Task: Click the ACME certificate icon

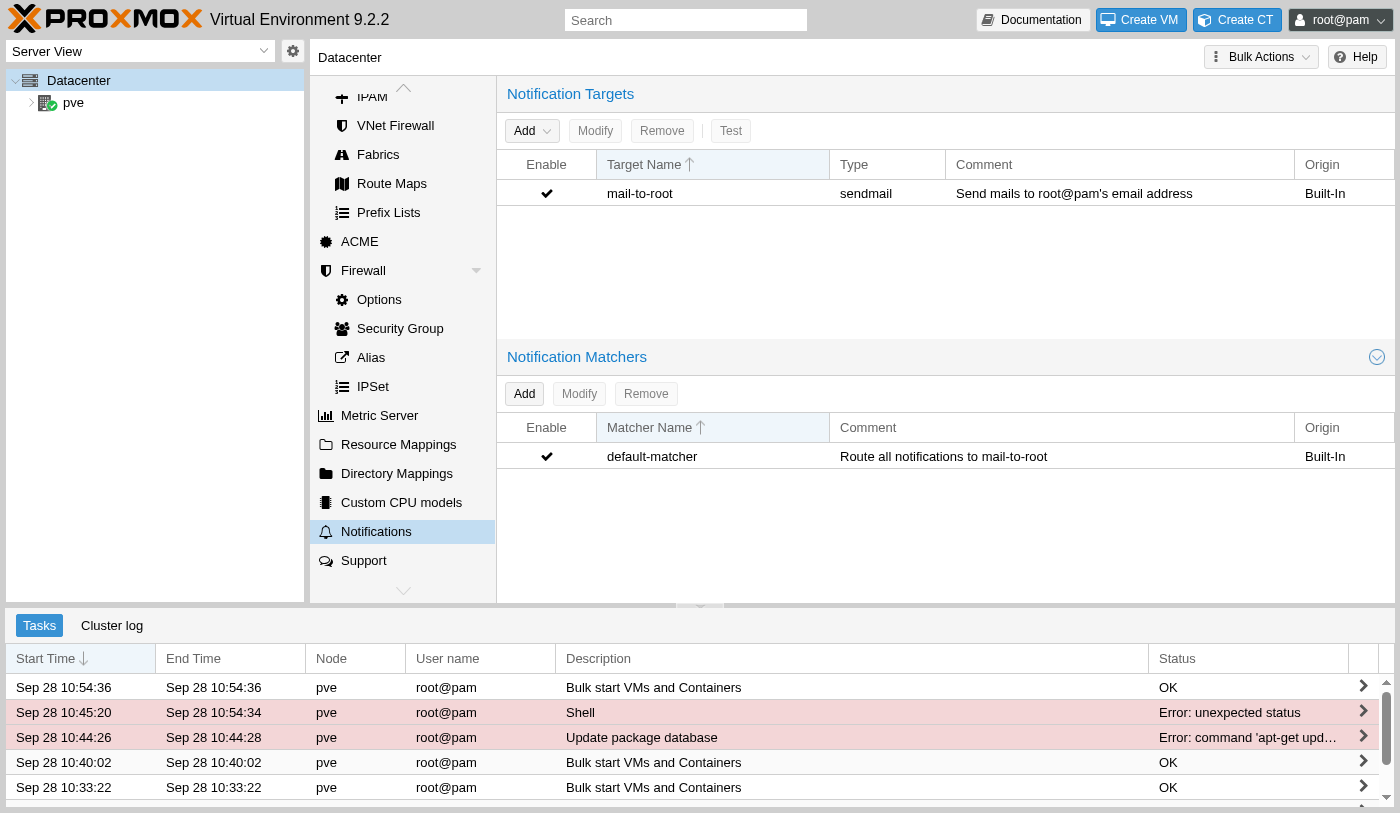Action: 326,242
